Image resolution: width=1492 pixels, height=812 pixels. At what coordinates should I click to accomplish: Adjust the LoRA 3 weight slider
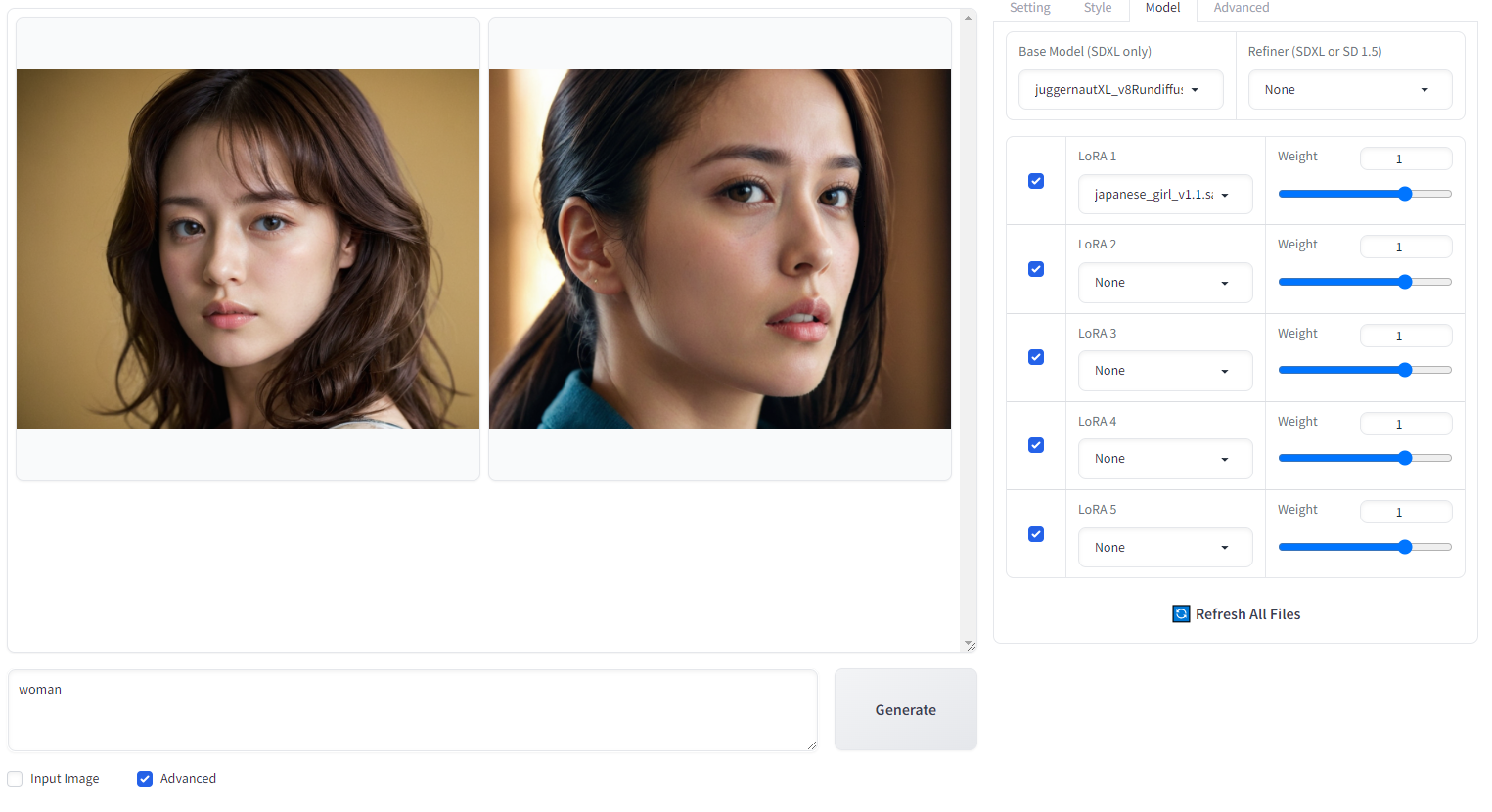[x=1365, y=370]
